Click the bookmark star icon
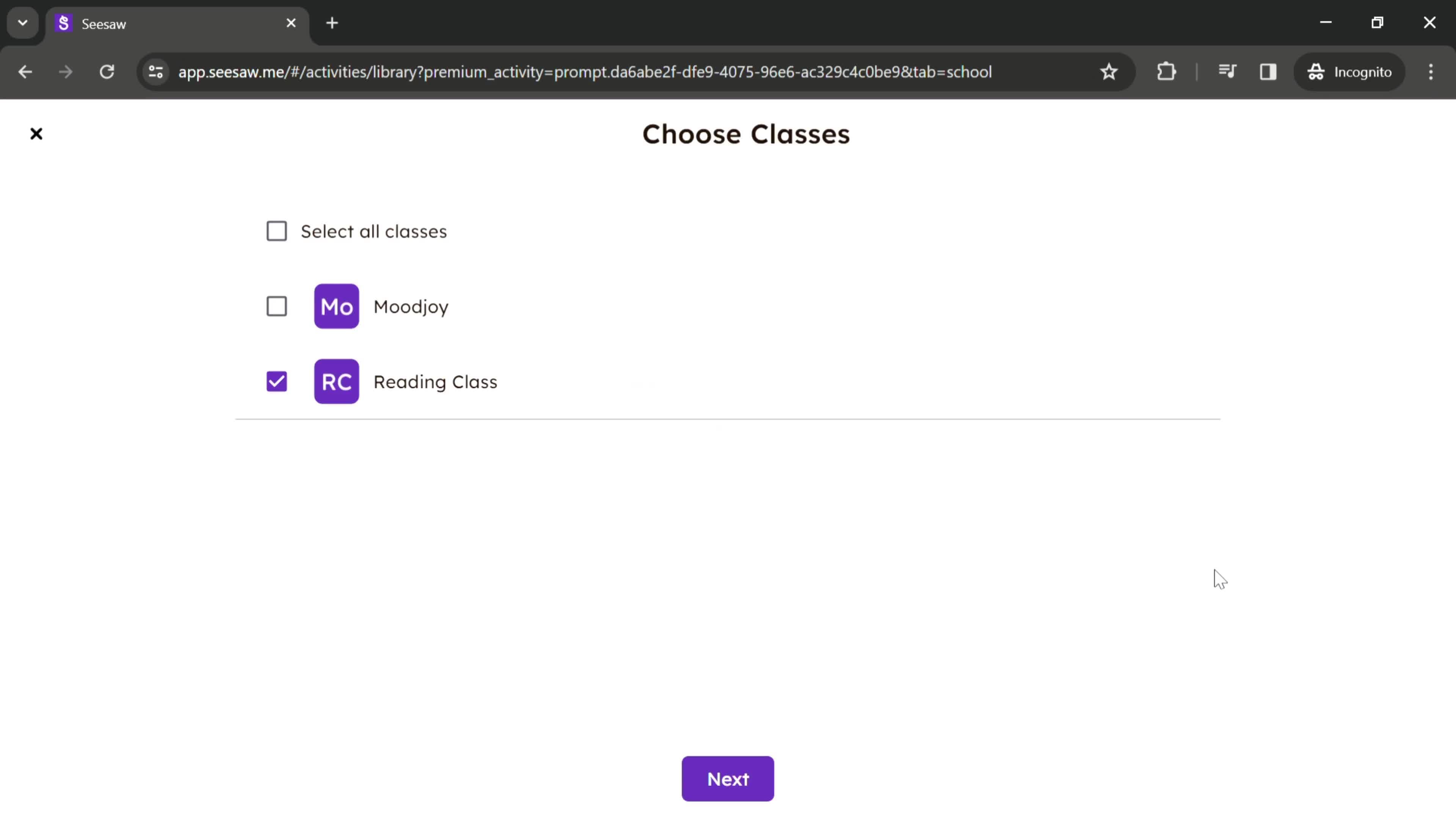 [1109, 71]
